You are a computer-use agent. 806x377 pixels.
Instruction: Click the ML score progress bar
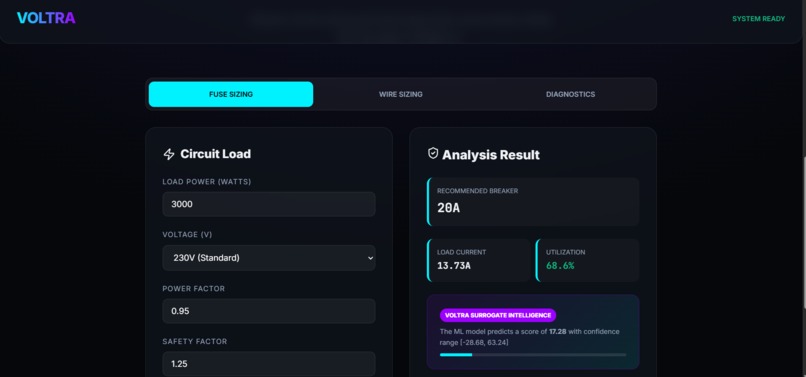533,354
